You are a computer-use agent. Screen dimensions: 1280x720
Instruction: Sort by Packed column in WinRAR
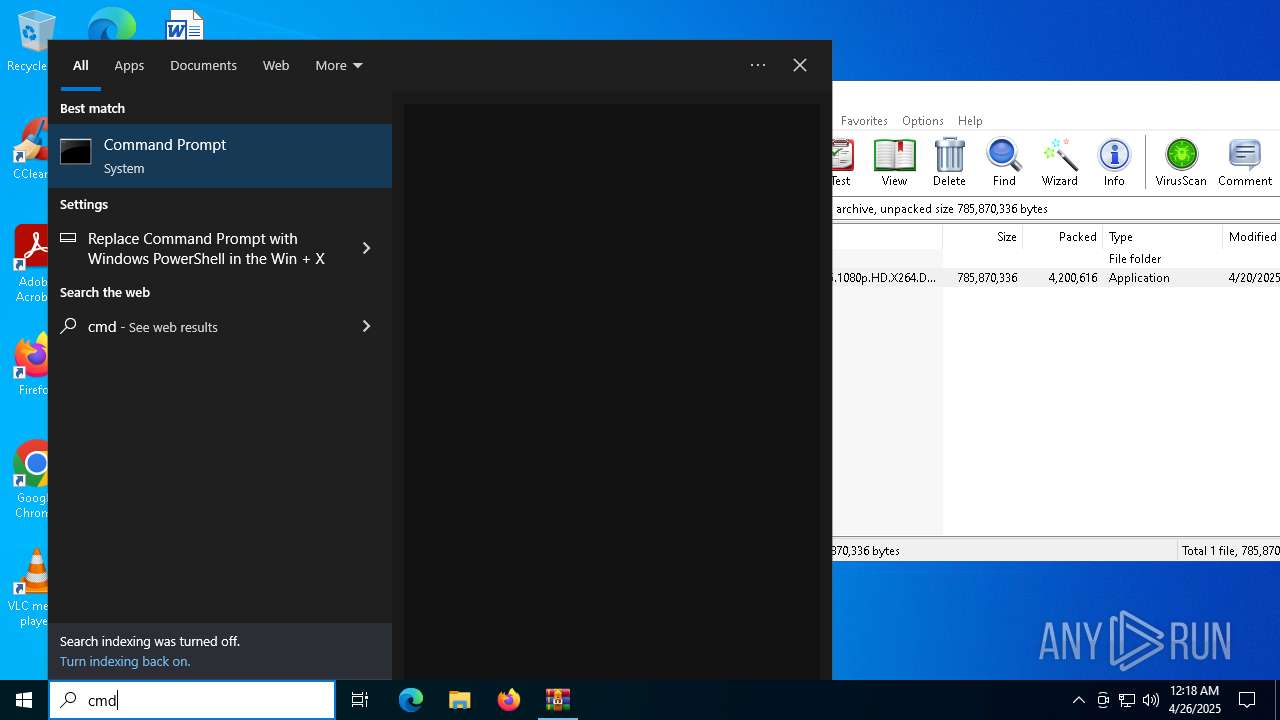point(1062,237)
